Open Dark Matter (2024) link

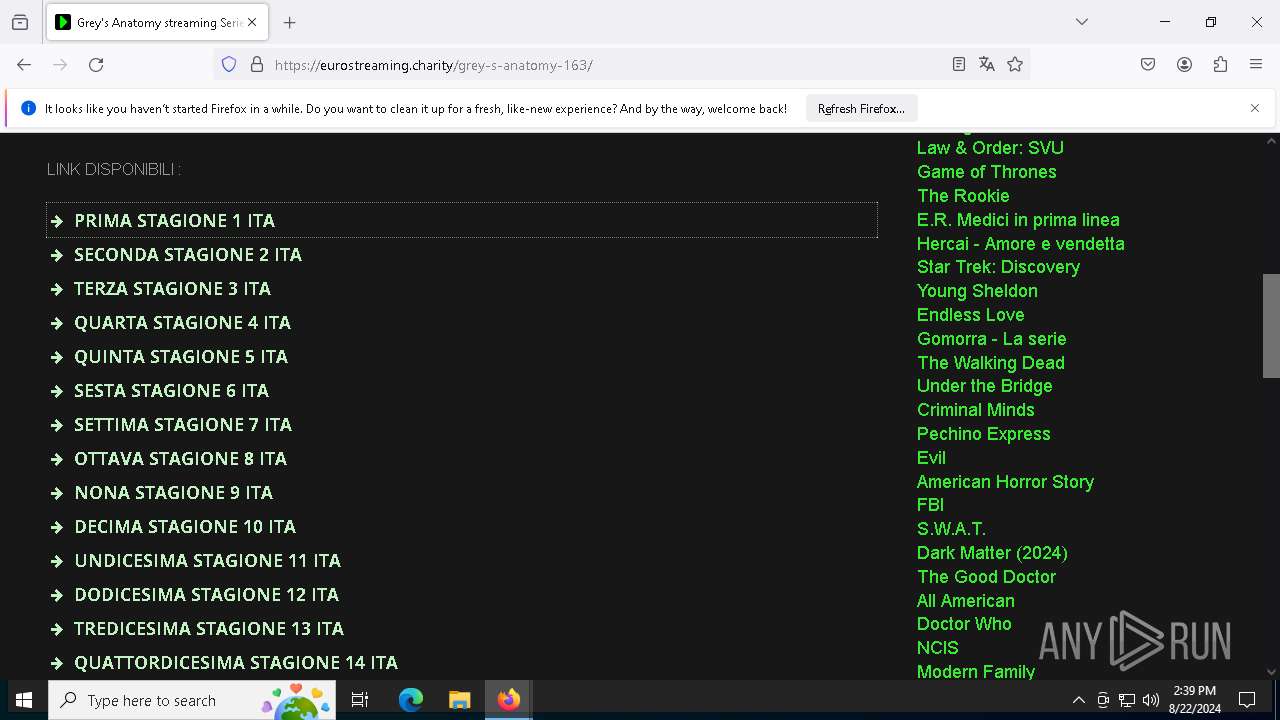point(992,553)
